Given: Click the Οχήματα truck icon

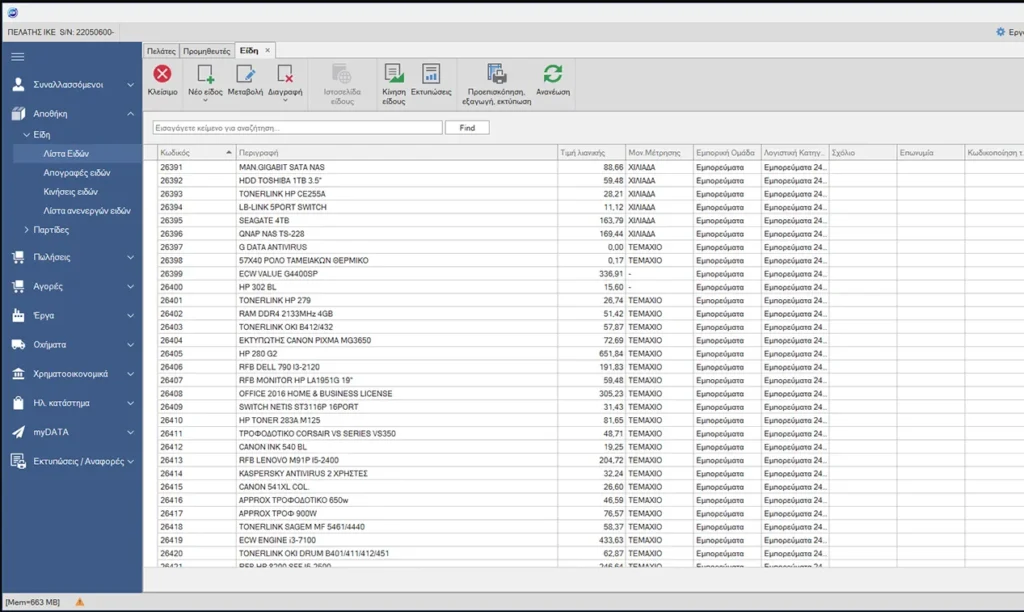Looking at the screenshot, I should click(x=18, y=344).
